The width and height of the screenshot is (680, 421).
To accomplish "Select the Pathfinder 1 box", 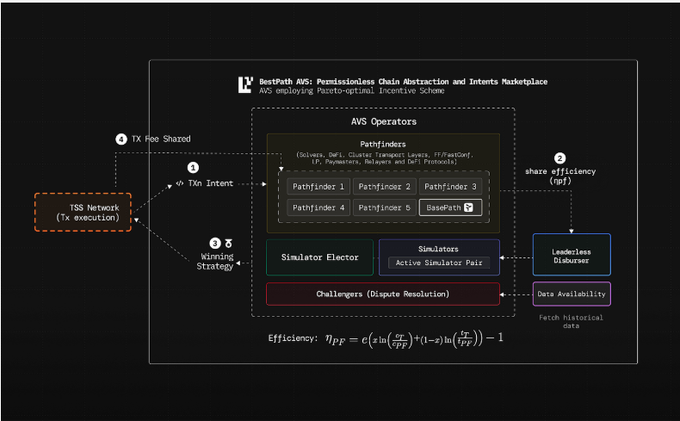I will [318, 186].
